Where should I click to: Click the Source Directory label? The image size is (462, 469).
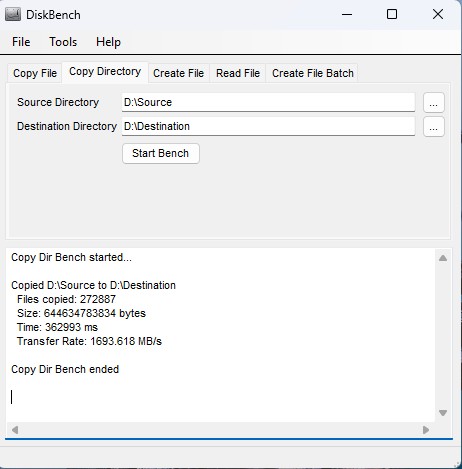pos(58,102)
